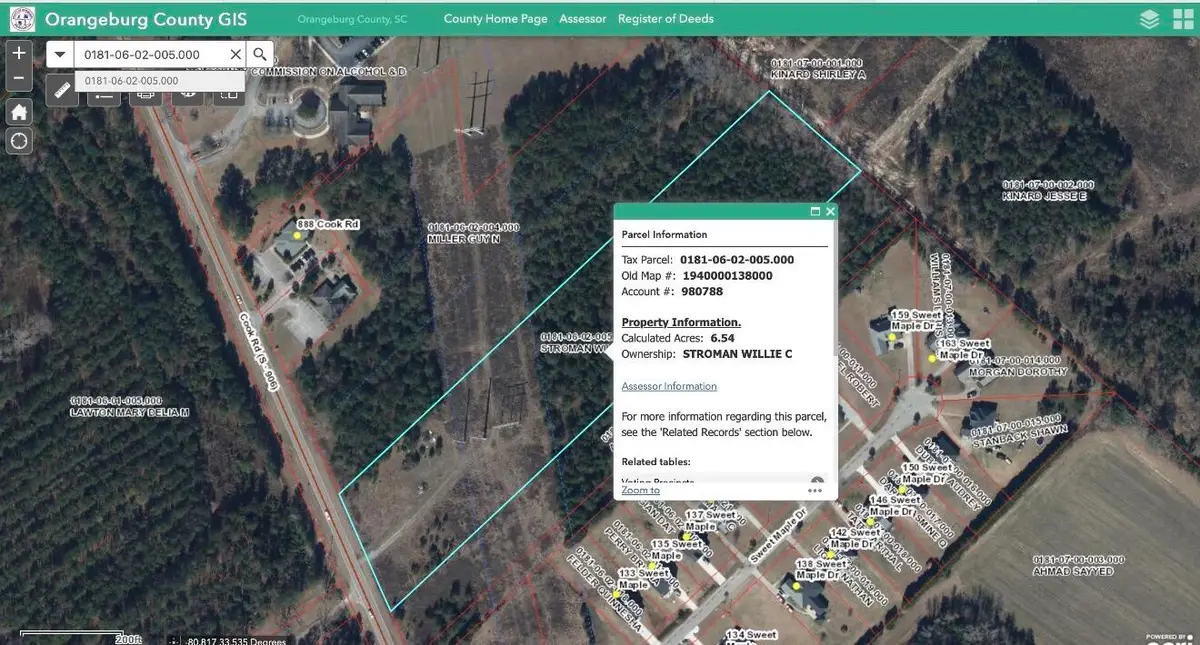Select the measurement ruler tool
The image size is (1200, 645).
tap(61, 90)
